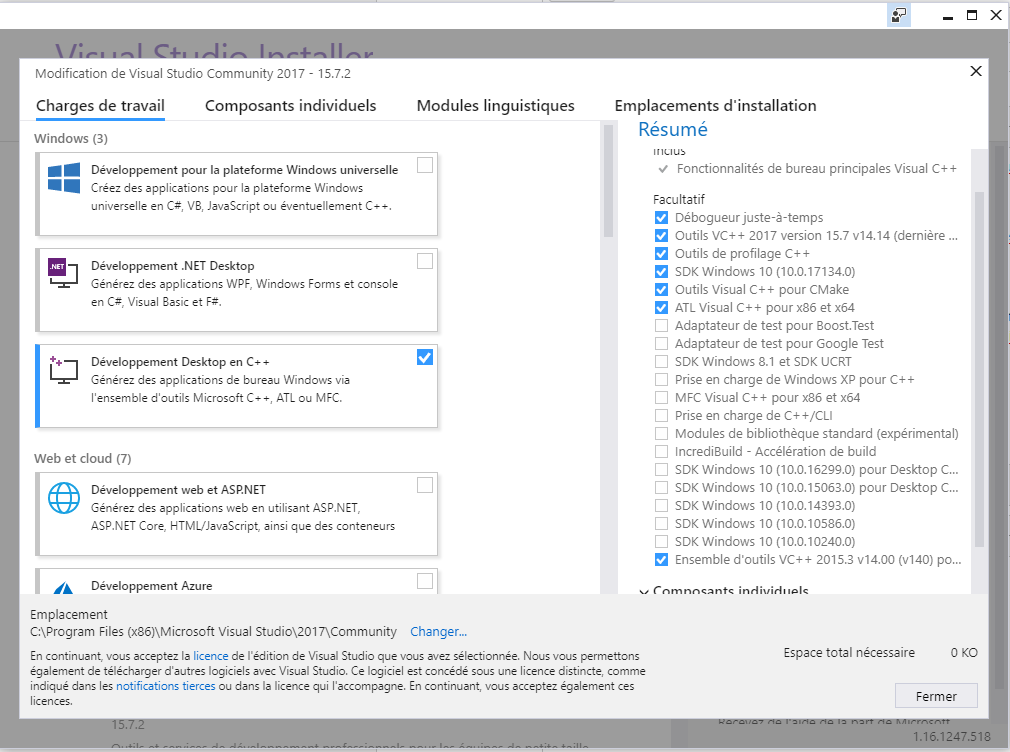Tick the Développement Azure workload checkbox
The height and width of the screenshot is (752, 1010).
coord(424,581)
